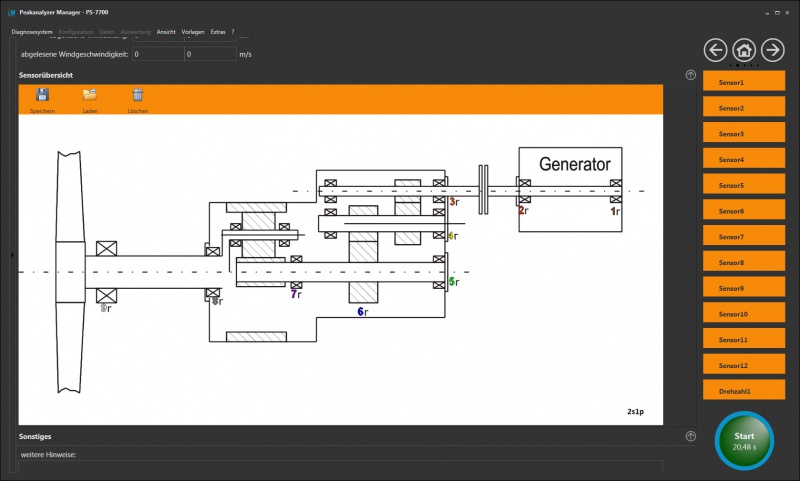Open the Ansicht menu

tap(166, 32)
